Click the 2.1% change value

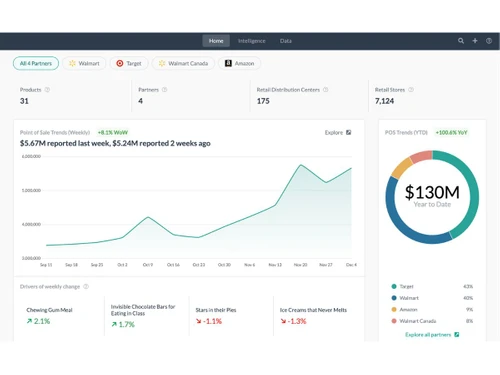pos(42,321)
